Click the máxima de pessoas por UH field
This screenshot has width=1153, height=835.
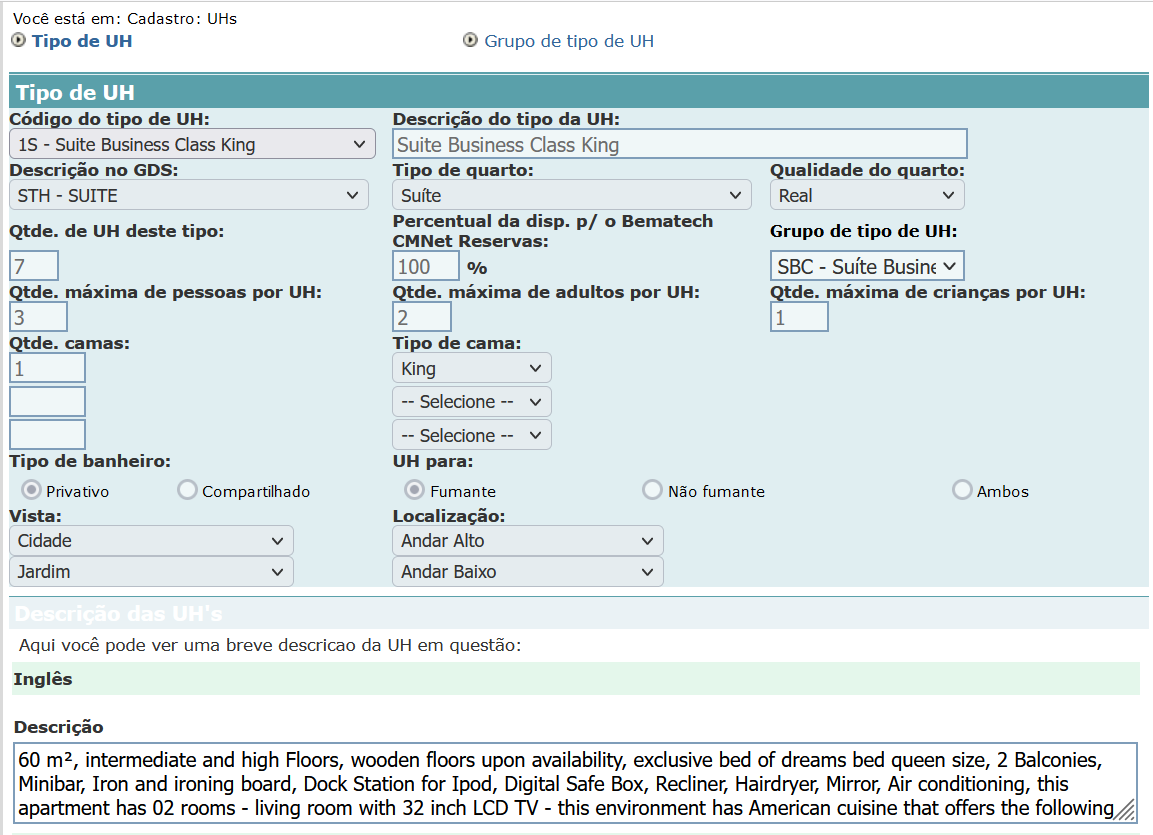pos(38,317)
